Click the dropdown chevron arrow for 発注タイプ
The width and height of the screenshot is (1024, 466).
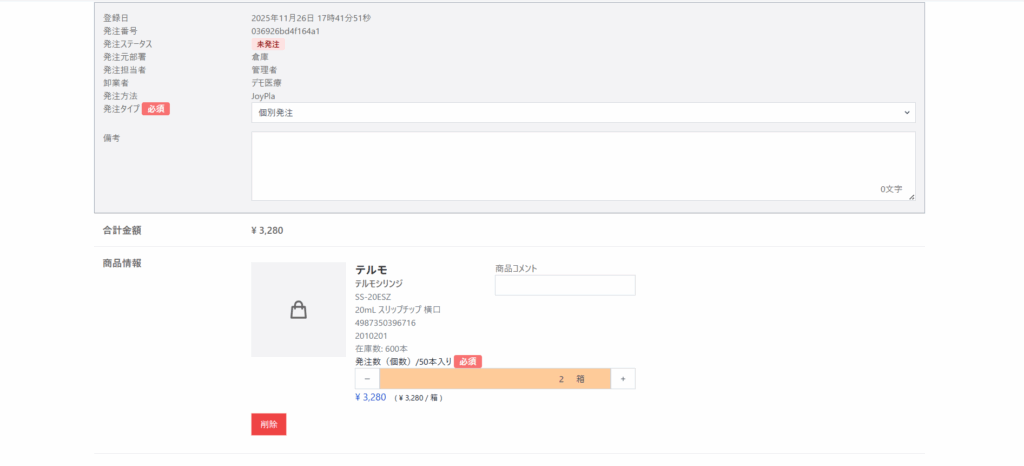pos(906,112)
